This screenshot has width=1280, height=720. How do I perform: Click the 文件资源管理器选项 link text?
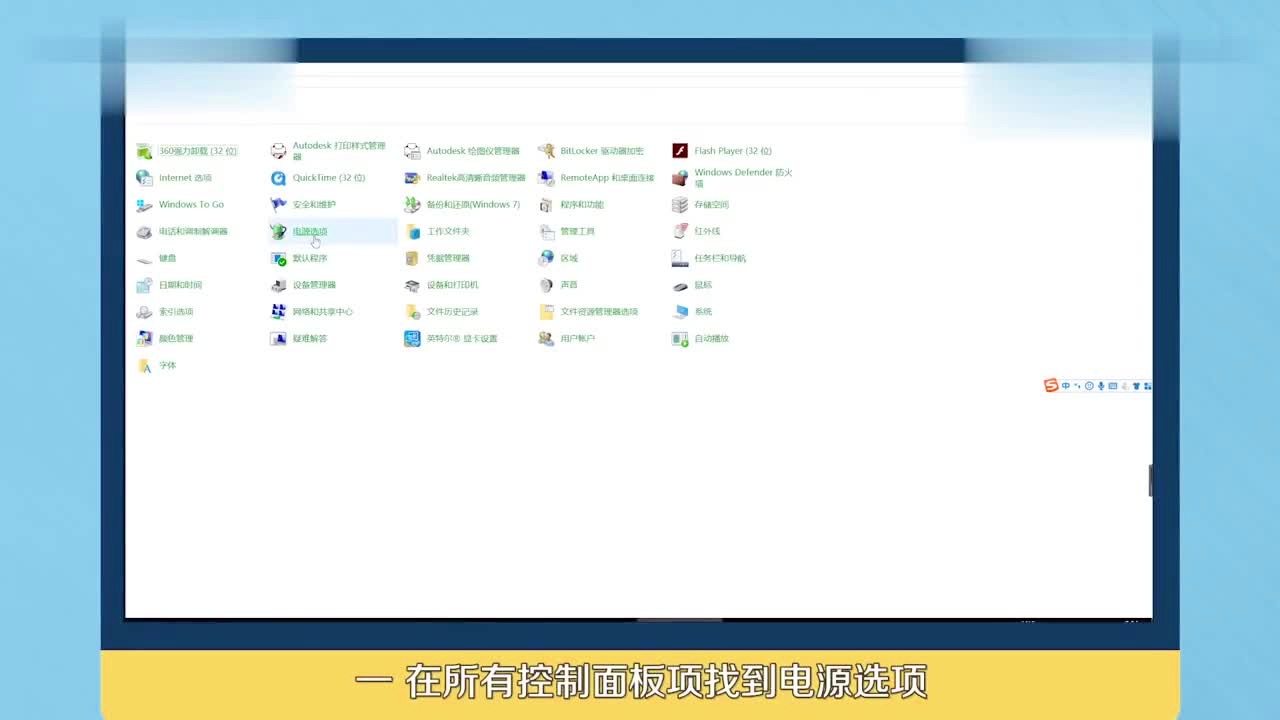point(599,312)
